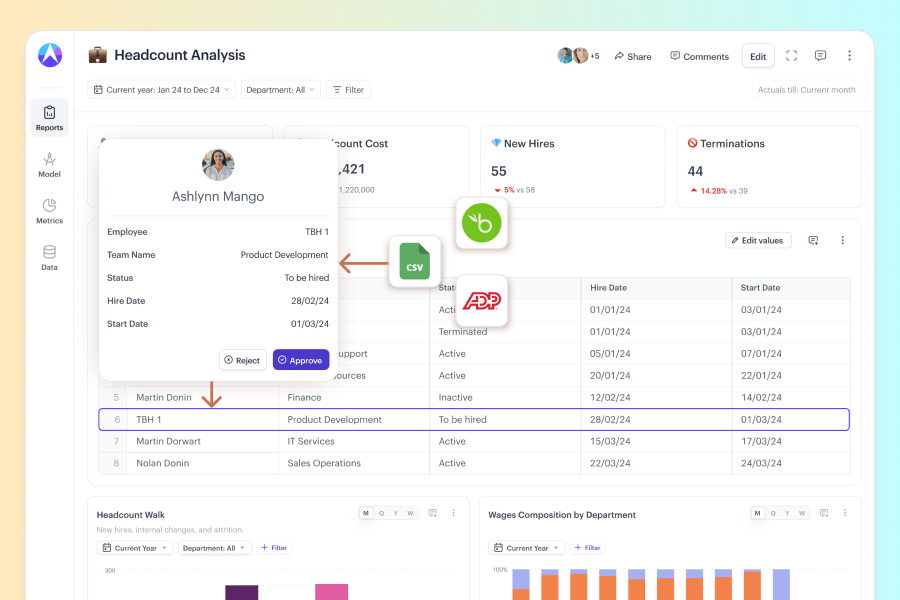Open the Department: All dropdown at top
Screen dimensions: 900x600
coord(280,90)
